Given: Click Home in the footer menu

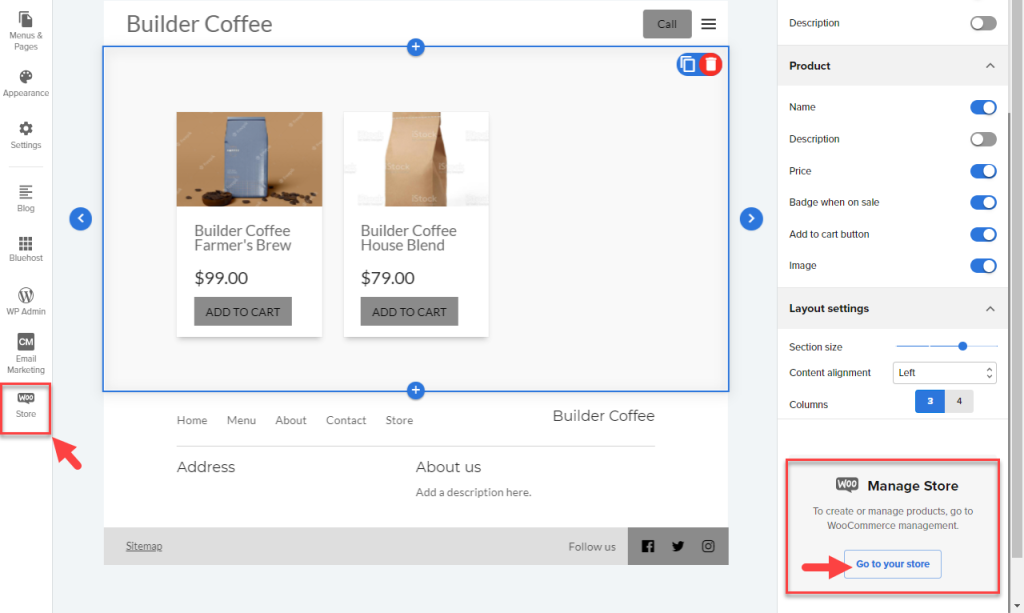Looking at the screenshot, I should tap(191, 420).
